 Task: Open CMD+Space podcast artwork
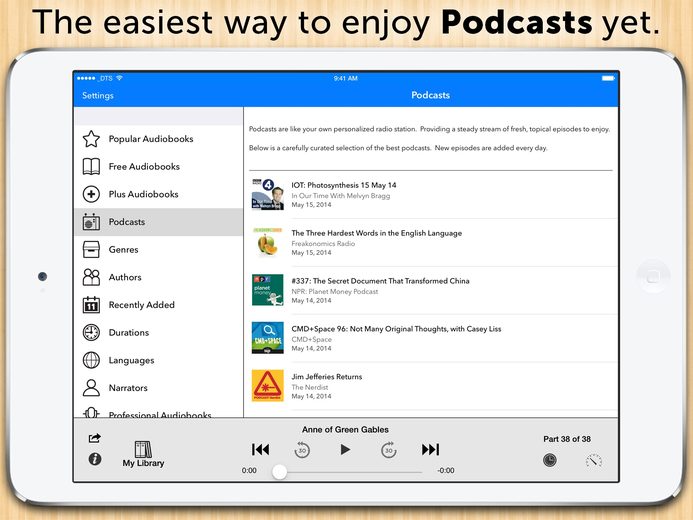(267, 338)
